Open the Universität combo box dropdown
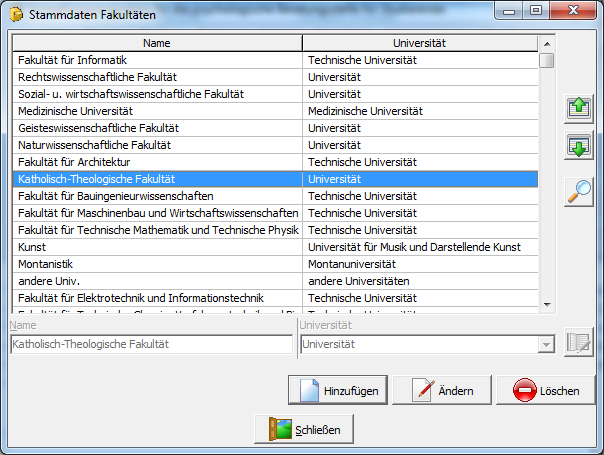The height and width of the screenshot is (455, 604). (x=546, y=344)
